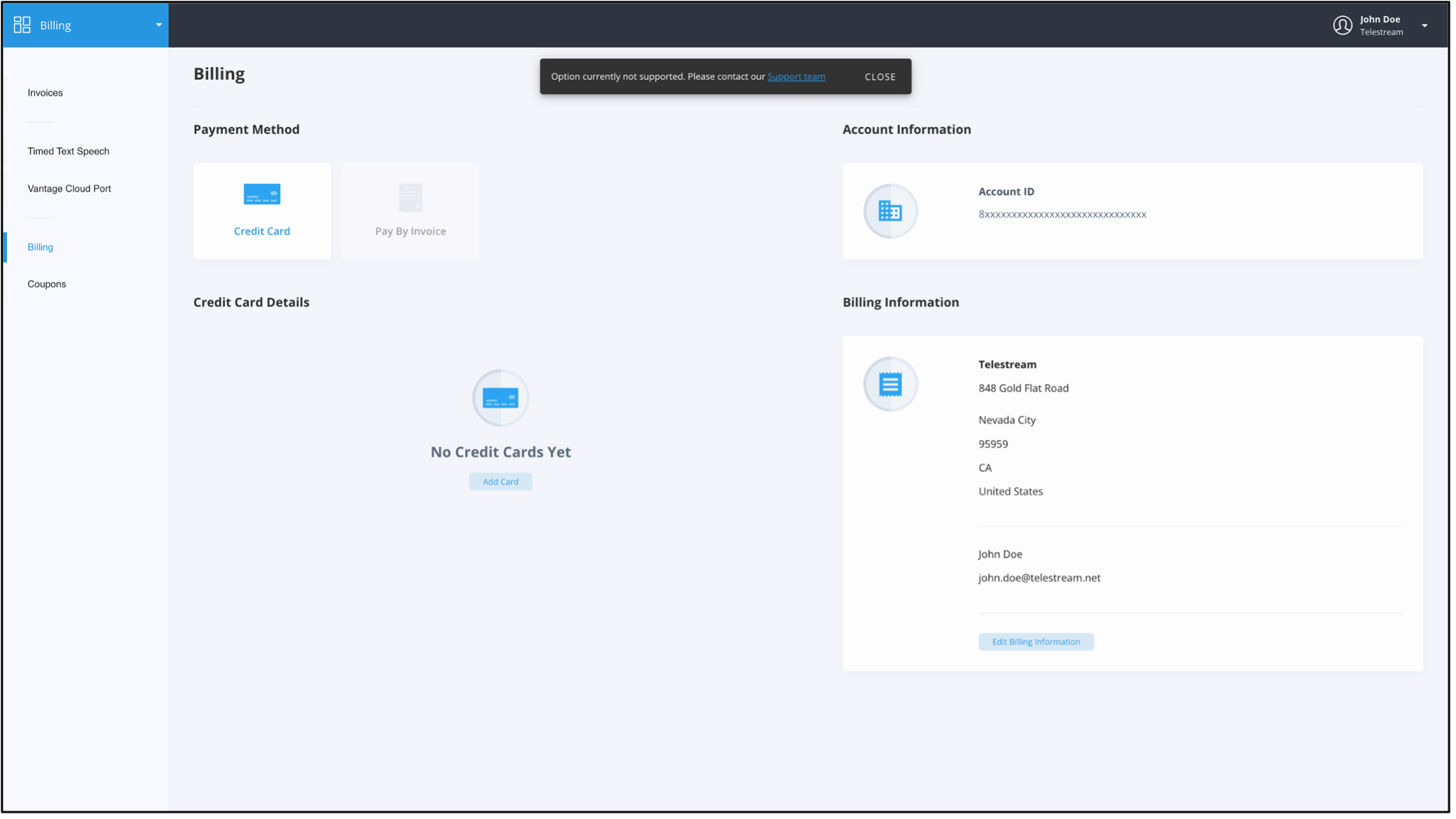Viewport: 1456px width, 819px height.
Task: Open Vantage Cloud Port in sidebar
Action: 69,189
